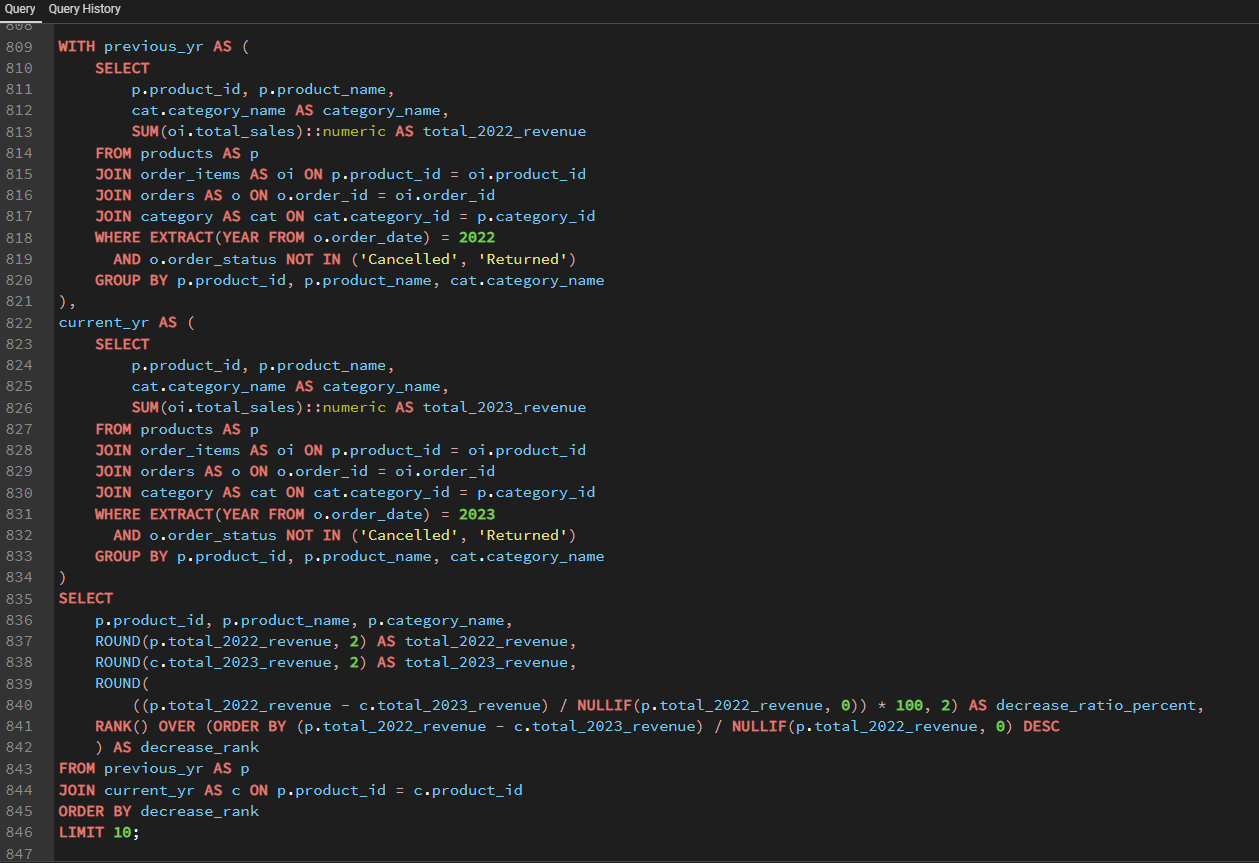The image size is (1259, 863).
Task: Click the FROM previous_yr AS p line
Action: click(154, 769)
